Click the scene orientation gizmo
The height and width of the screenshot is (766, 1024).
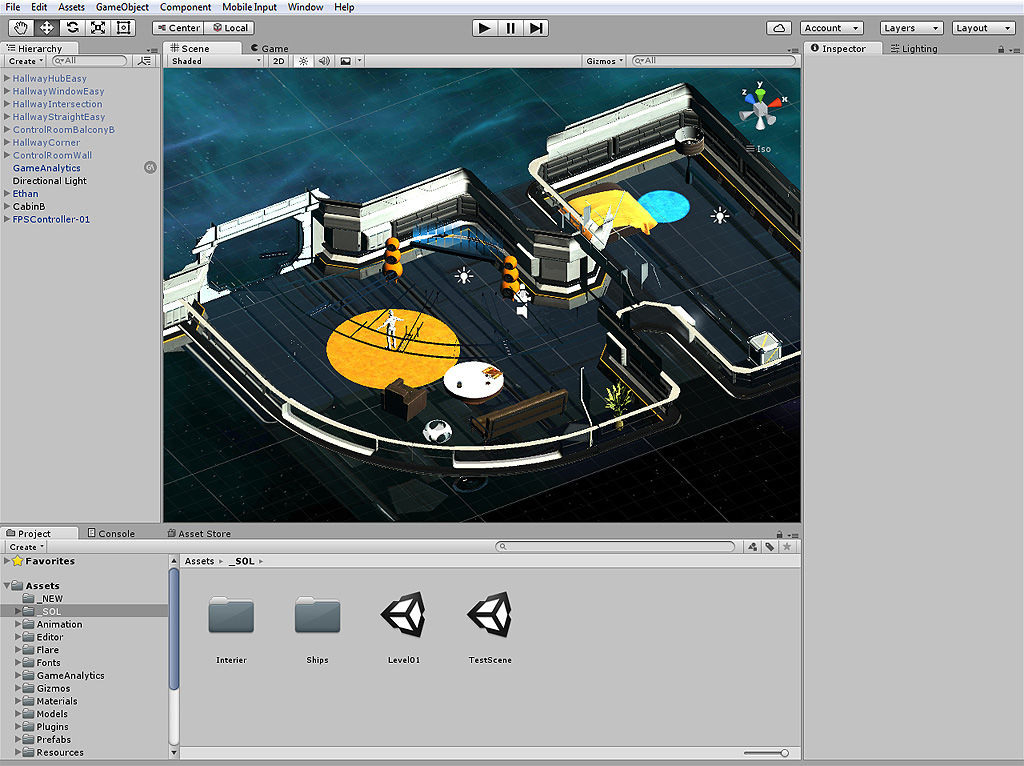click(760, 108)
